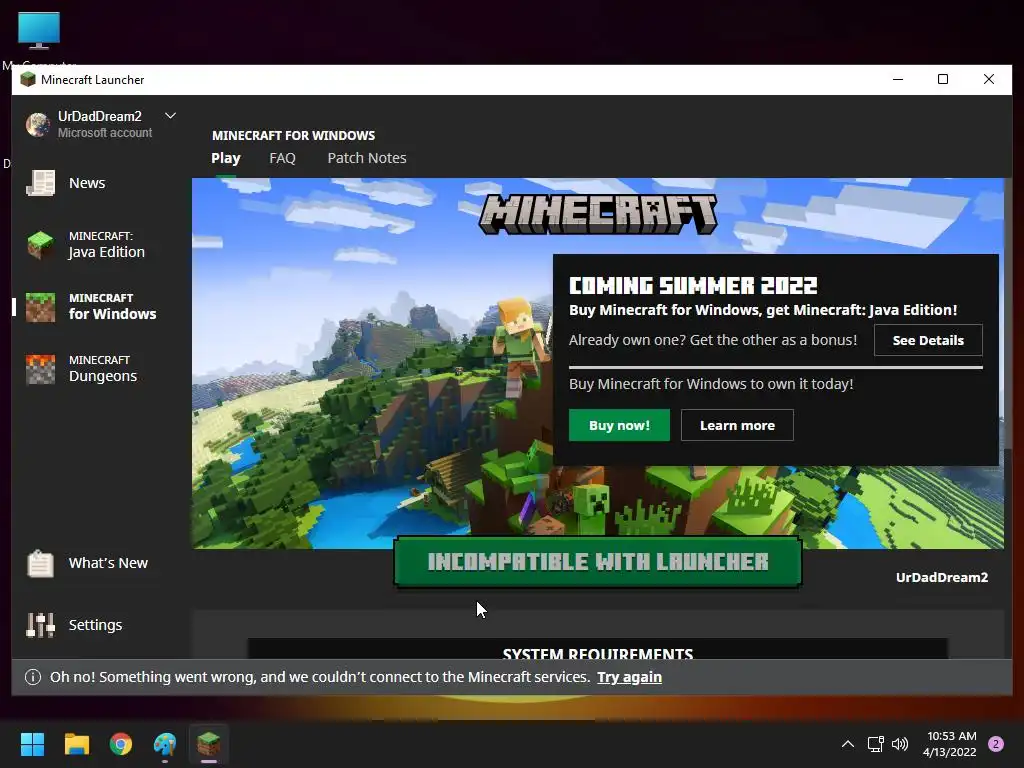
Task: Open File Explorer from the taskbar
Action: (77, 744)
